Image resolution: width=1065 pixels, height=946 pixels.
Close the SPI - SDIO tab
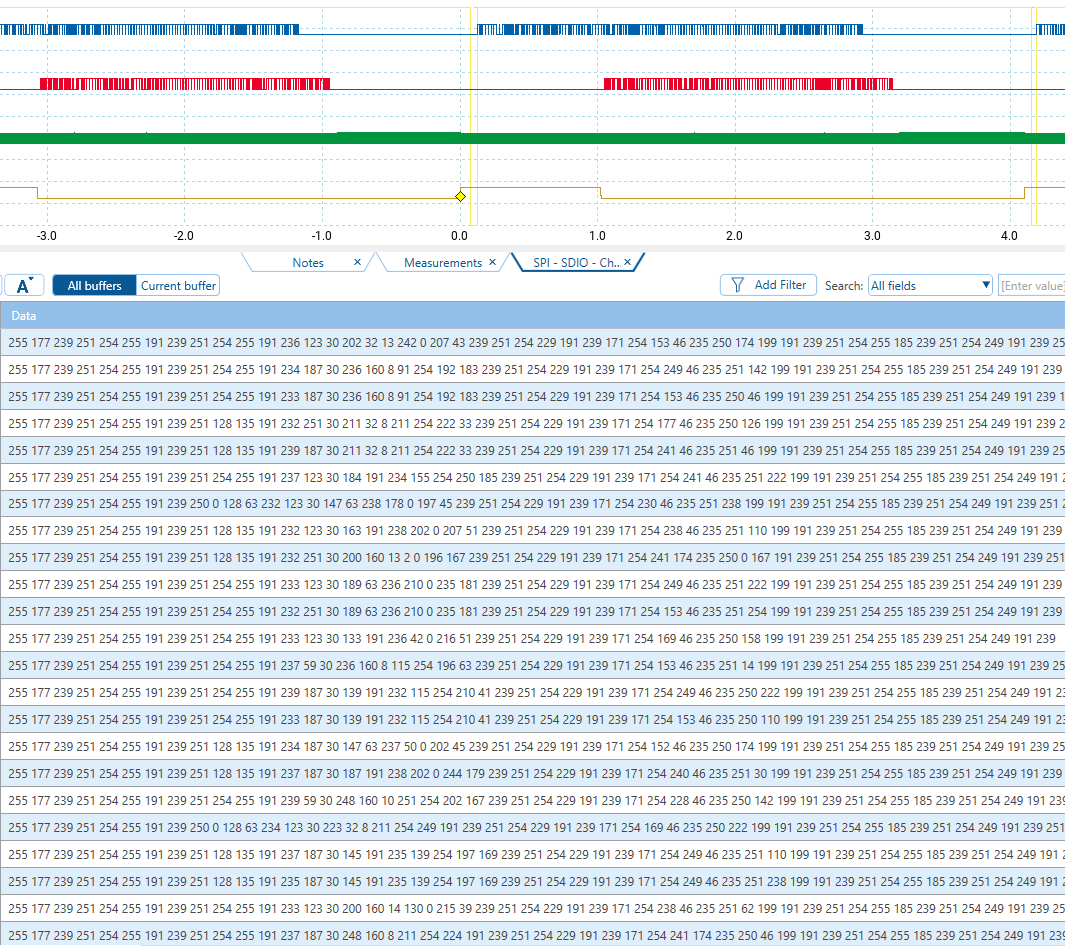pyautogui.click(x=627, y=263)
